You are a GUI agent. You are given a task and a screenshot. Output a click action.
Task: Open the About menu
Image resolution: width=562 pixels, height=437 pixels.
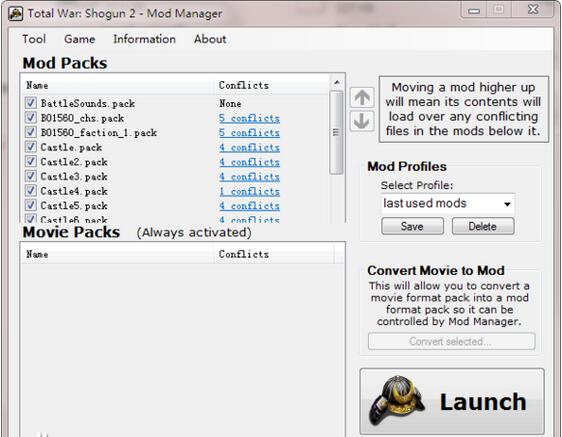tap(210, 39)
